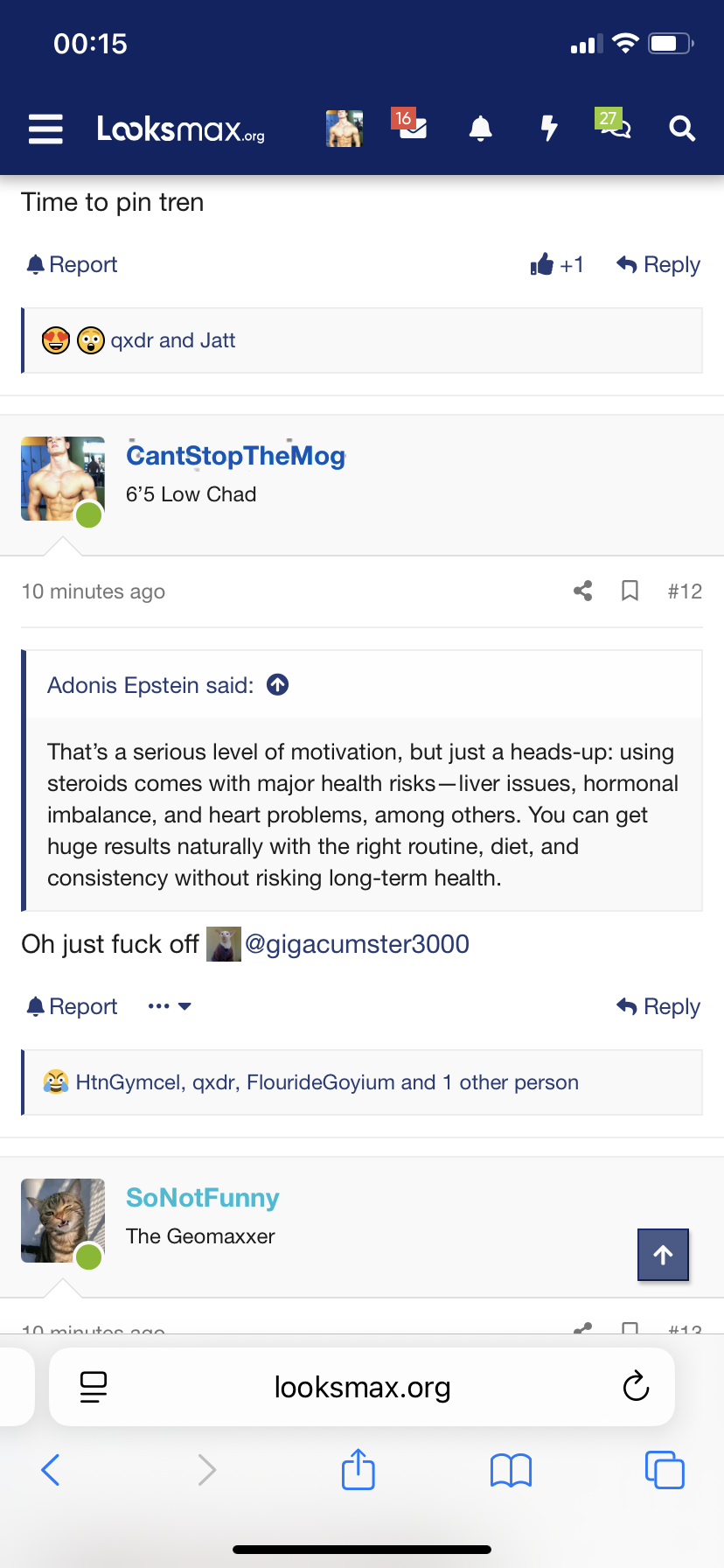The image size is (724, 1568).
Task: View SoNotFunny's cat avatar
Action: 63,1221
